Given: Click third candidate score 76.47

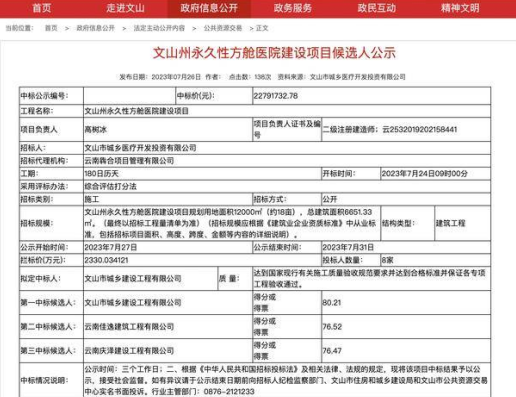Looking at the screenshot, I should click(332, 351).
